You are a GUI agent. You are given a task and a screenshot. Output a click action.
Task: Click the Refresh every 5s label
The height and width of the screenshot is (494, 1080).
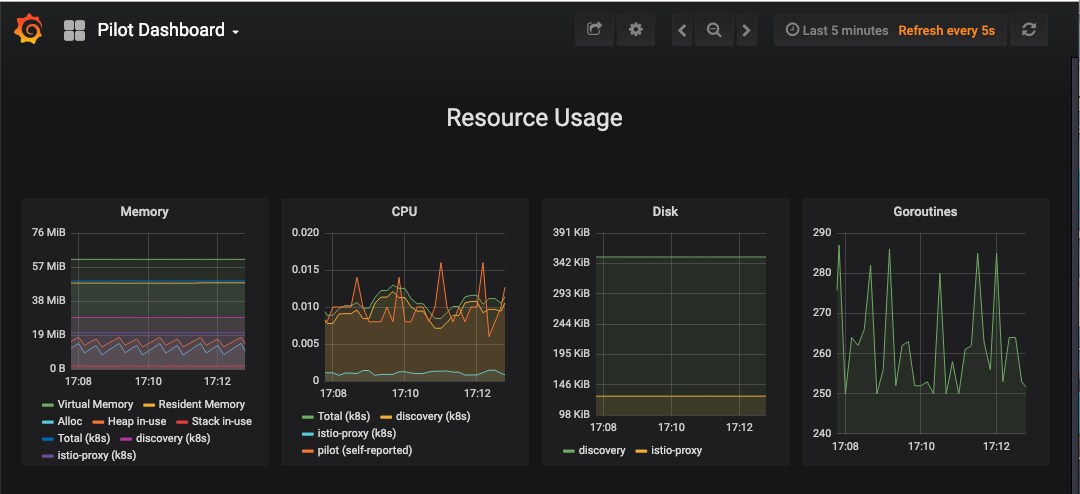[946, 31]
